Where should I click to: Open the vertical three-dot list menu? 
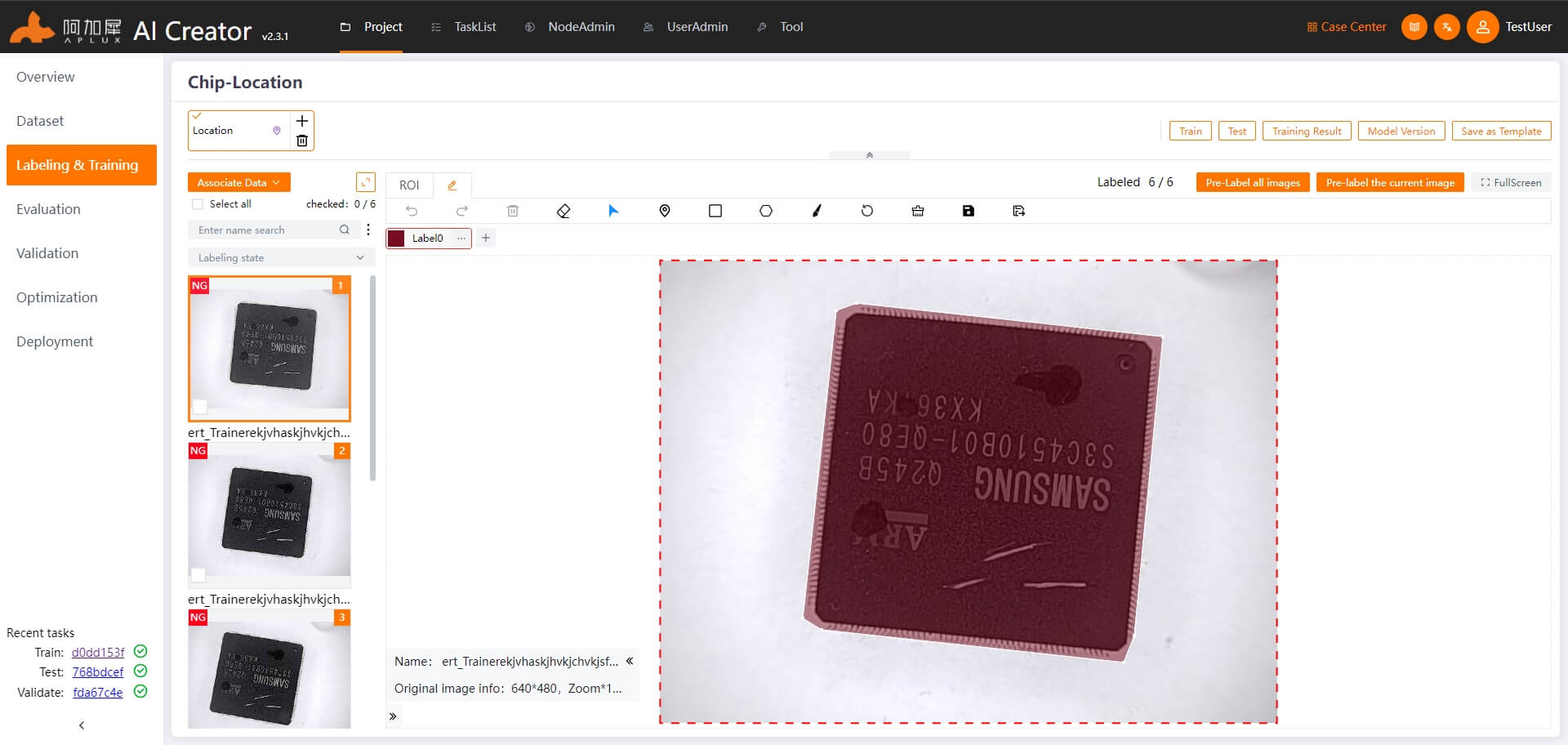click(368, 230)
